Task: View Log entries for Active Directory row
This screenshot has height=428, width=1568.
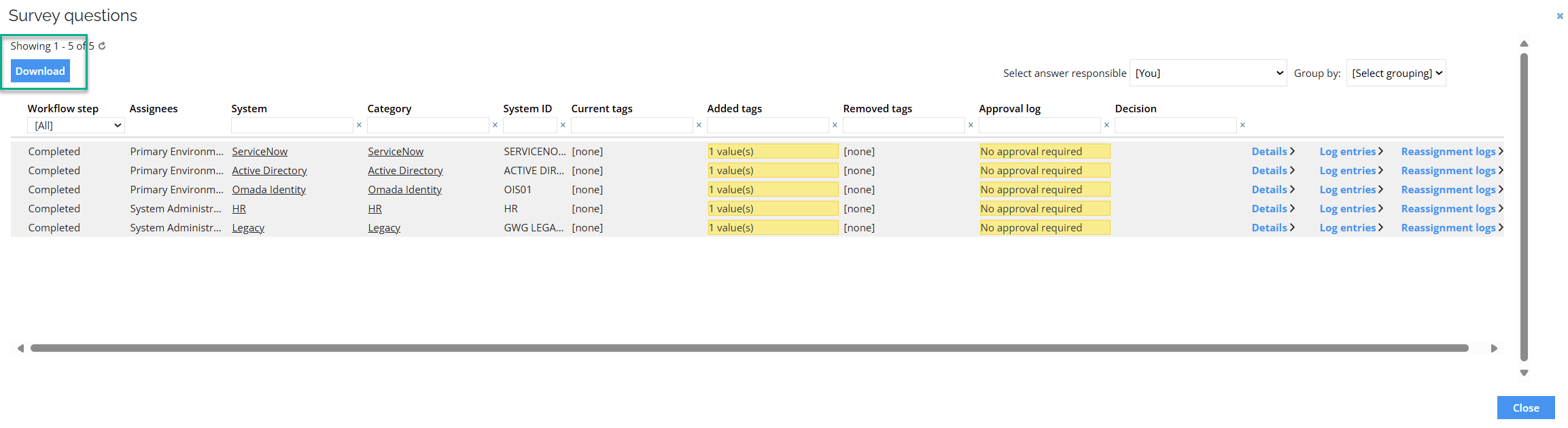Action: (1351, 170)
